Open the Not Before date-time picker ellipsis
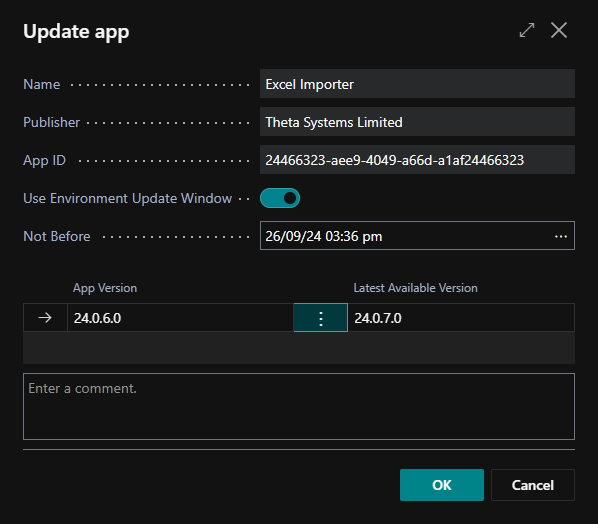 561,236
